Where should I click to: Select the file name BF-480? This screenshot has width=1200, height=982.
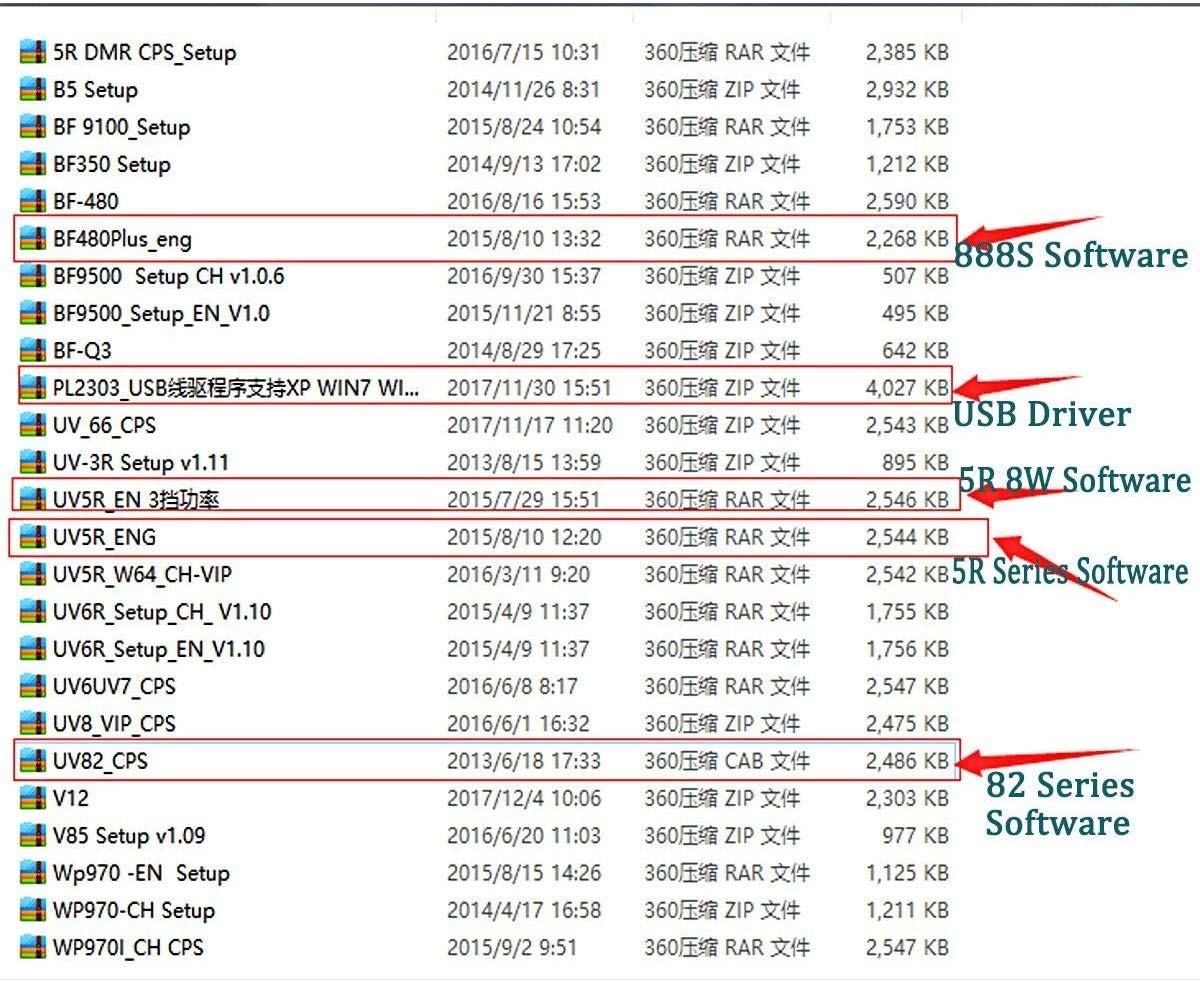[86, 202]
